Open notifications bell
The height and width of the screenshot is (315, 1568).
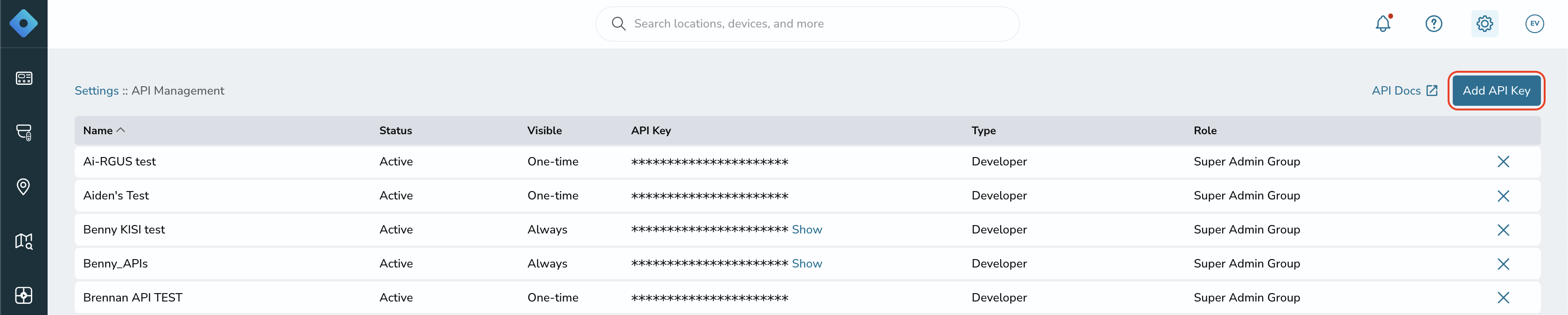point(1383,24)
